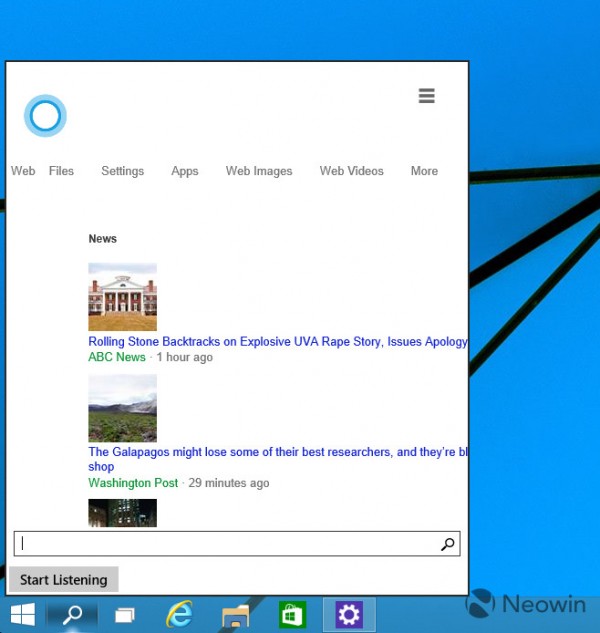Open the Windows Store taskbar icon

[291, 614]
